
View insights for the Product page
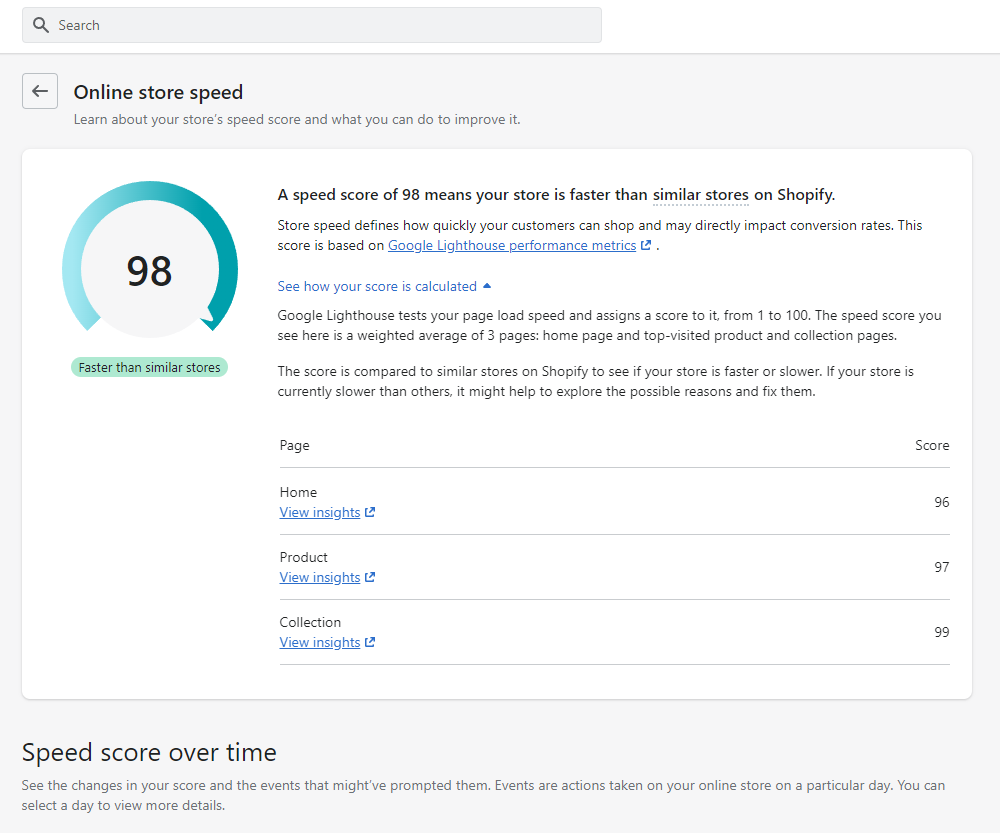click(x=318, y=577)
